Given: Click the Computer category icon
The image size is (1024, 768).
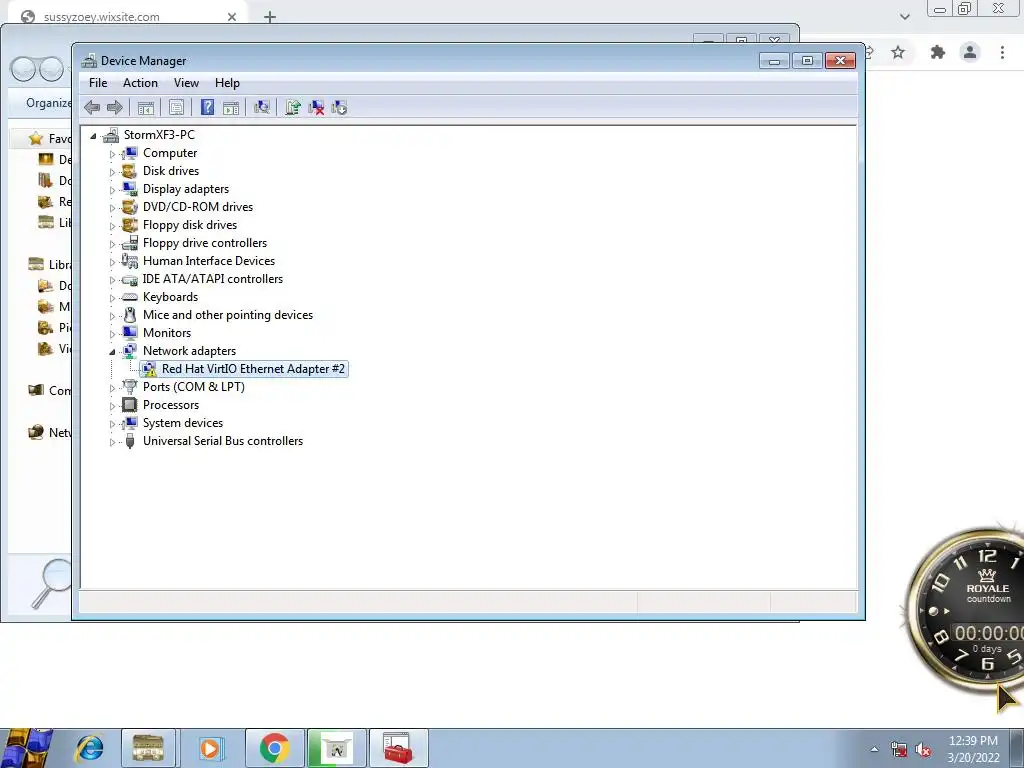Looking at the screenshot, I should (130, 153).
